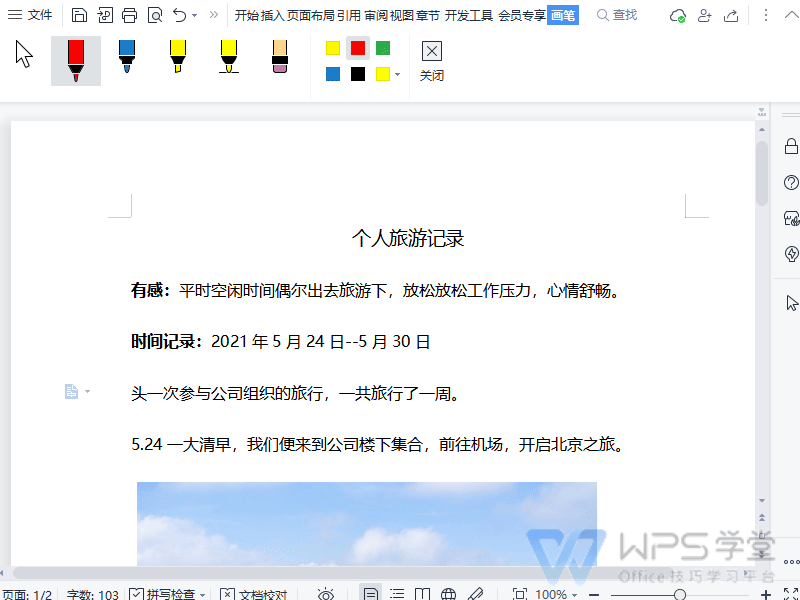Image resolution: width=800 pixels, height=600 pixels.
Task: Pick the yellow swatch in top row
Action: [333, 48]
